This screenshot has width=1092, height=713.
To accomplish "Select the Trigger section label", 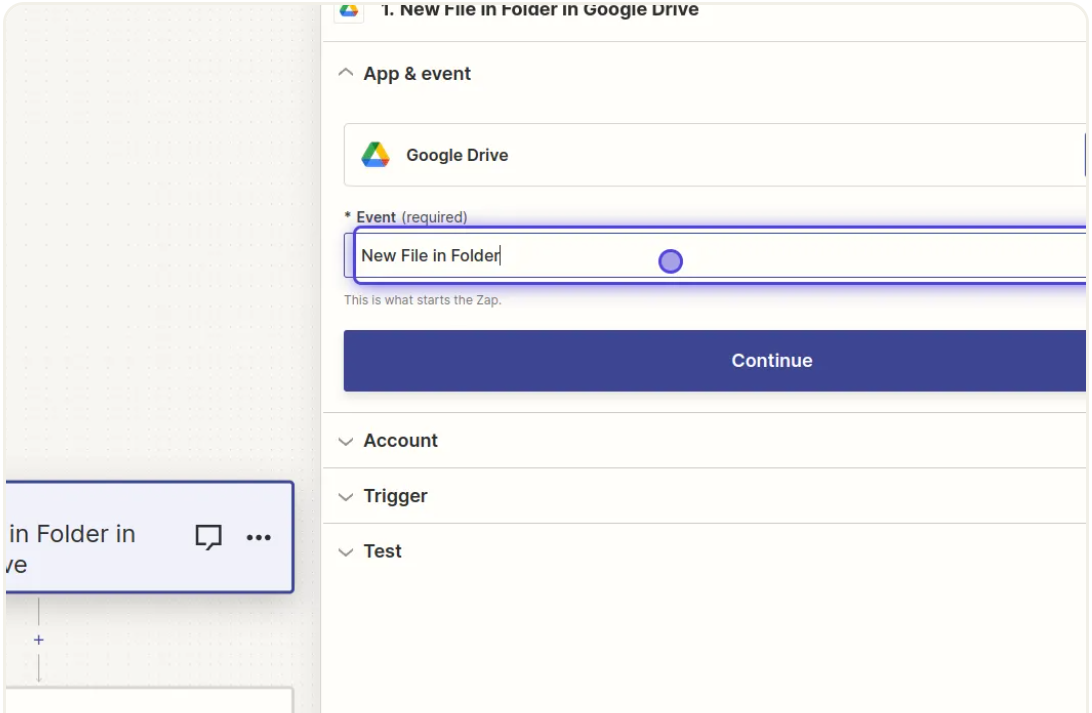I will pos(395,497).
